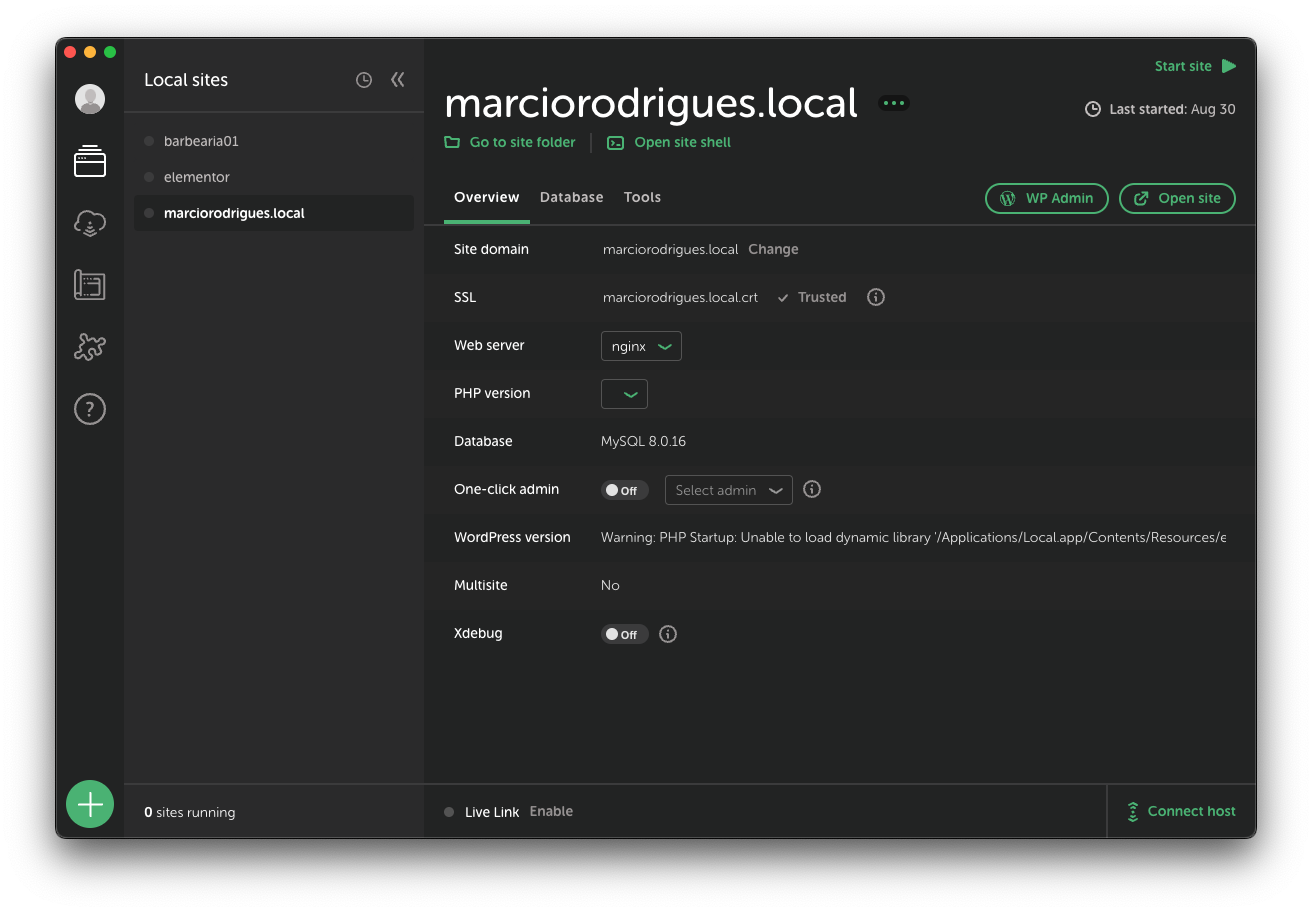The height and width of the screenshot is (912, 1312).
Task: Open the nginx web server dropdown
Action: pos(640,345)
